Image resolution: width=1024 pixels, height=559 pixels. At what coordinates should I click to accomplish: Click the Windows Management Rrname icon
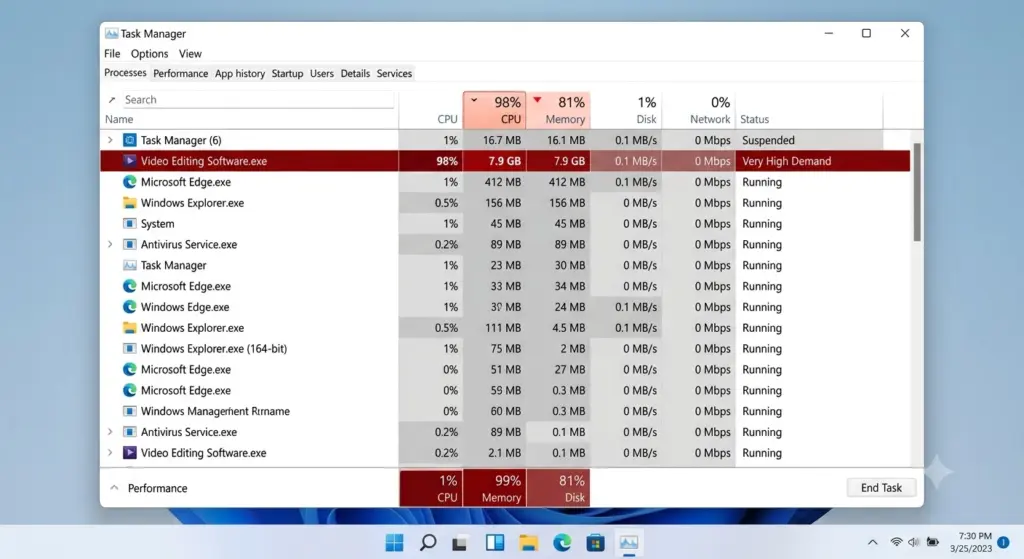pos(129,411)
